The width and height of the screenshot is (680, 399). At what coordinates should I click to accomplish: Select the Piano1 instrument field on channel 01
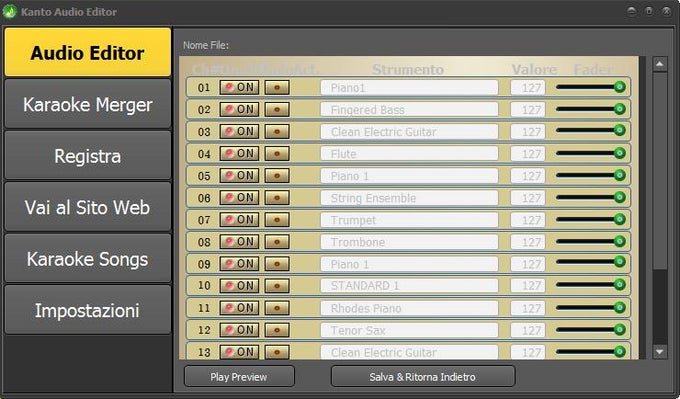click(409, 88)
